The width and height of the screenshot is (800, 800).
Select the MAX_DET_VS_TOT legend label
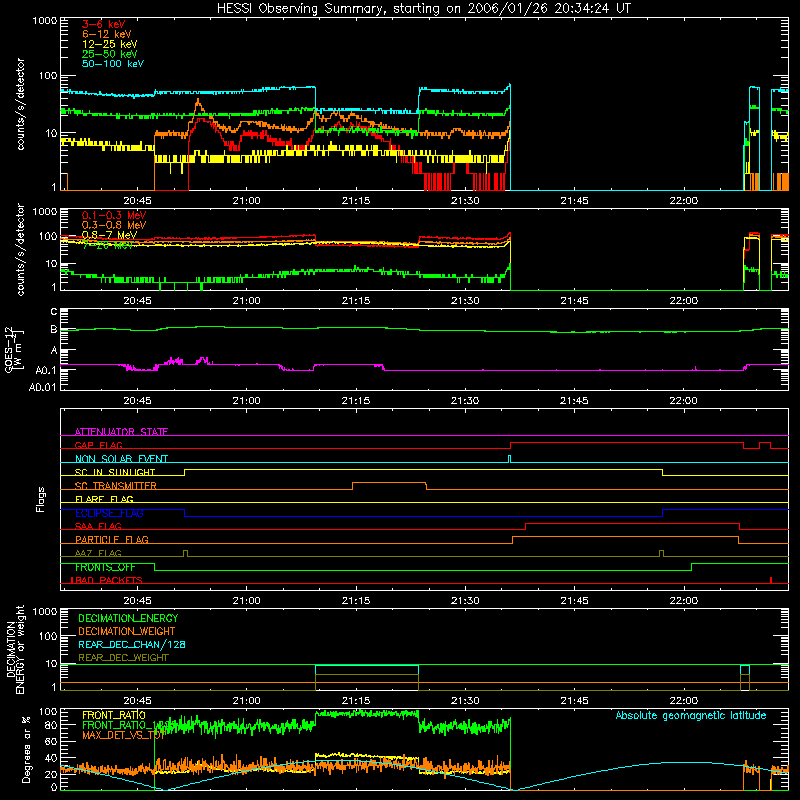tap(123, 735)
